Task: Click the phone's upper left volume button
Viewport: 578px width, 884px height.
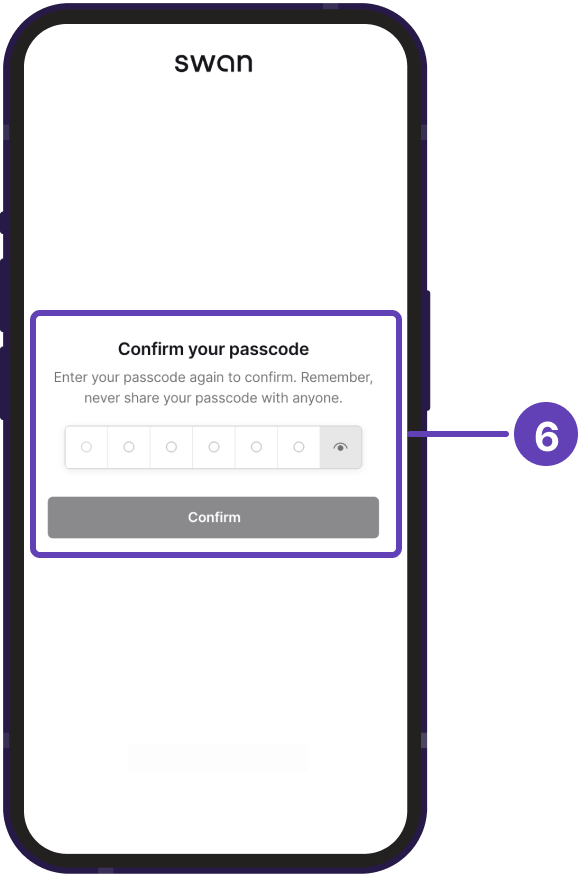Action: (x=2, y=295)
